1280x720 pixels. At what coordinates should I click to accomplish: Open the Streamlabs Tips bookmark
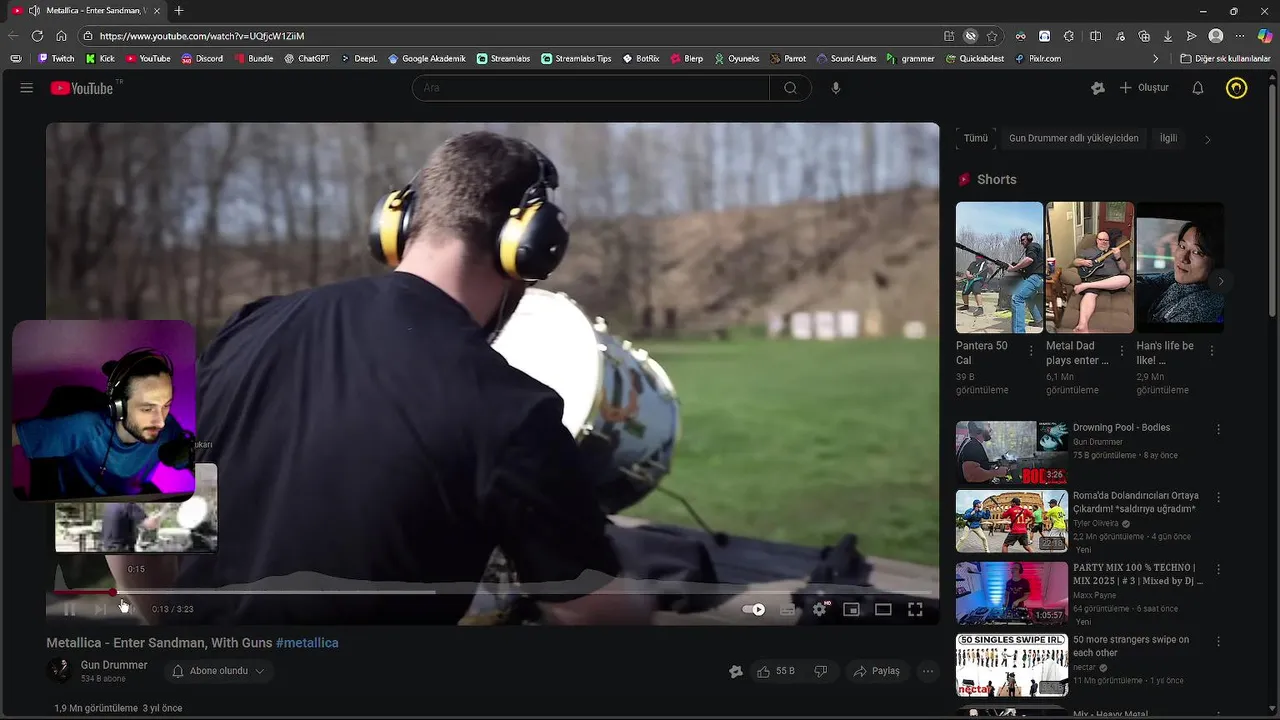[576, 59]
